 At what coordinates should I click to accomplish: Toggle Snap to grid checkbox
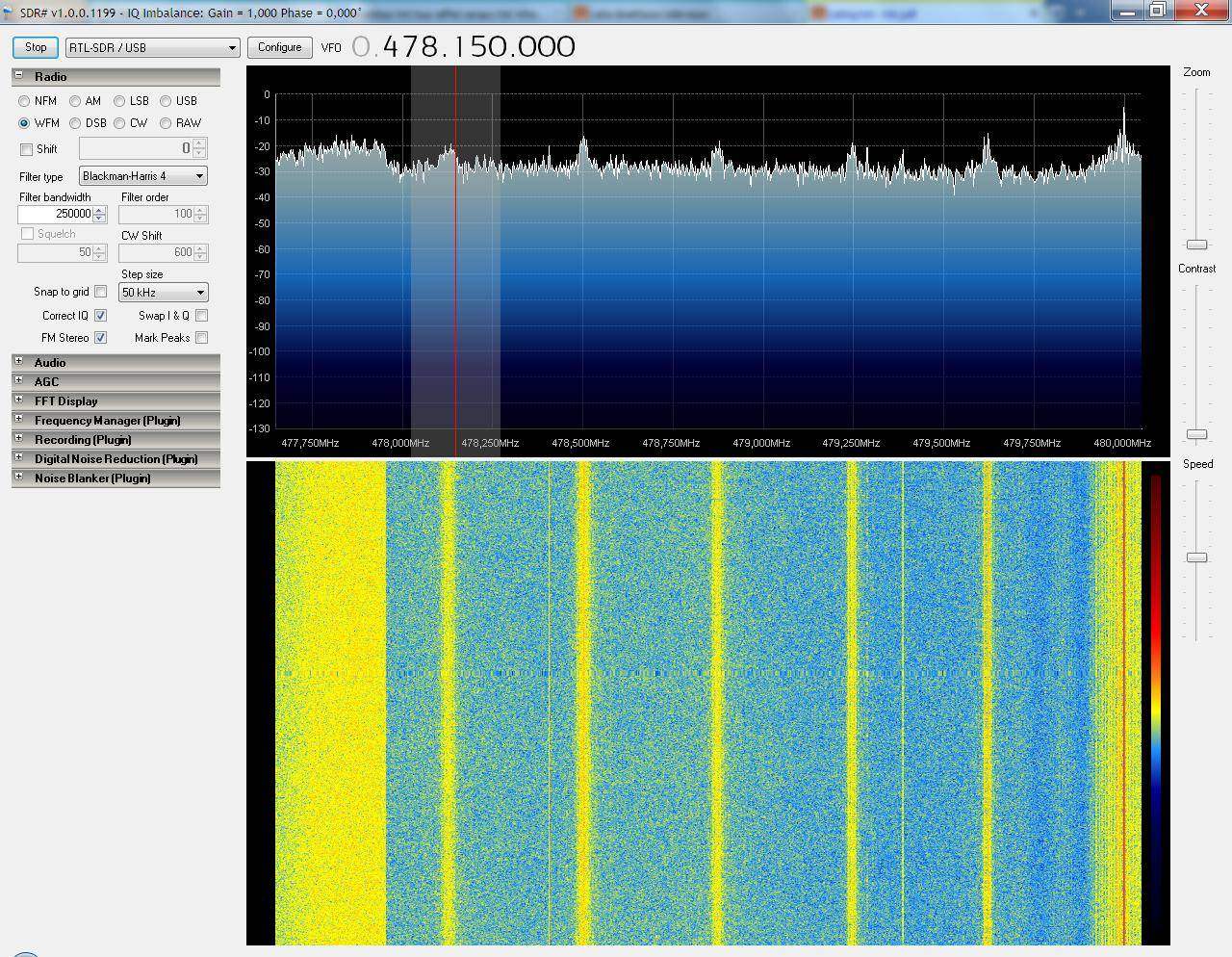pos(100,292)
